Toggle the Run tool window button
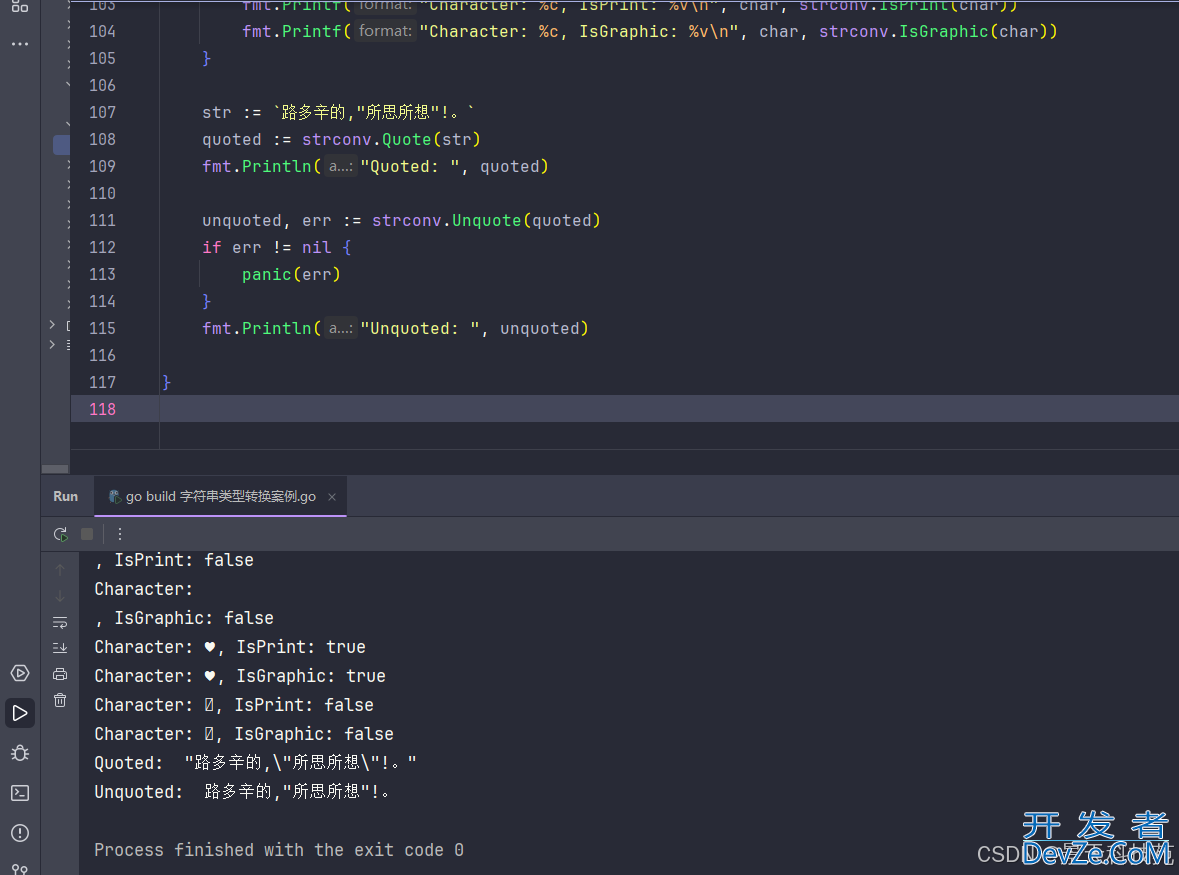Image resolution: width=1179 pixels, height=875 pixels. 20,713
